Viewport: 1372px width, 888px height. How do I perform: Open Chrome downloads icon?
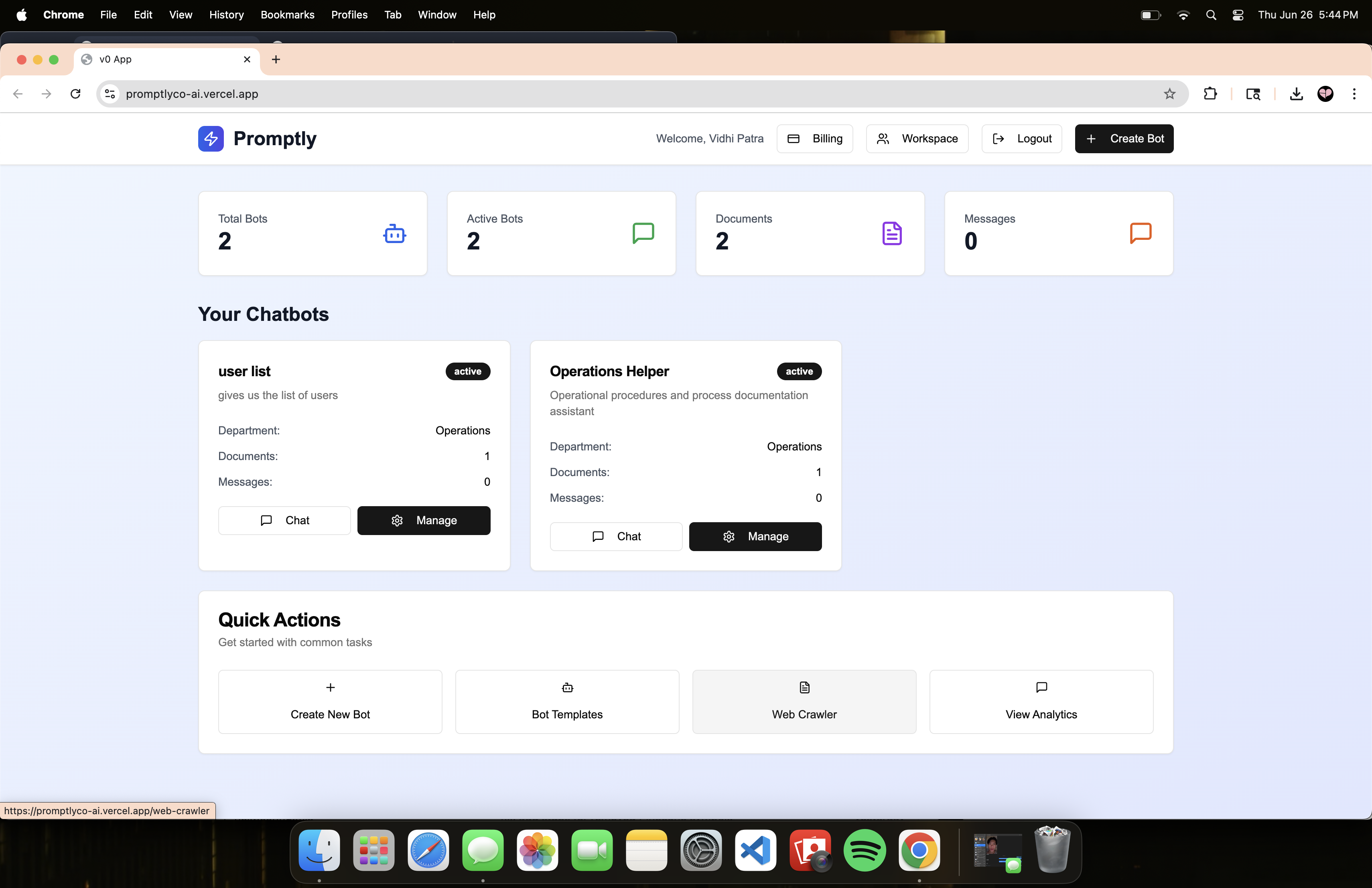point(1296,94)
